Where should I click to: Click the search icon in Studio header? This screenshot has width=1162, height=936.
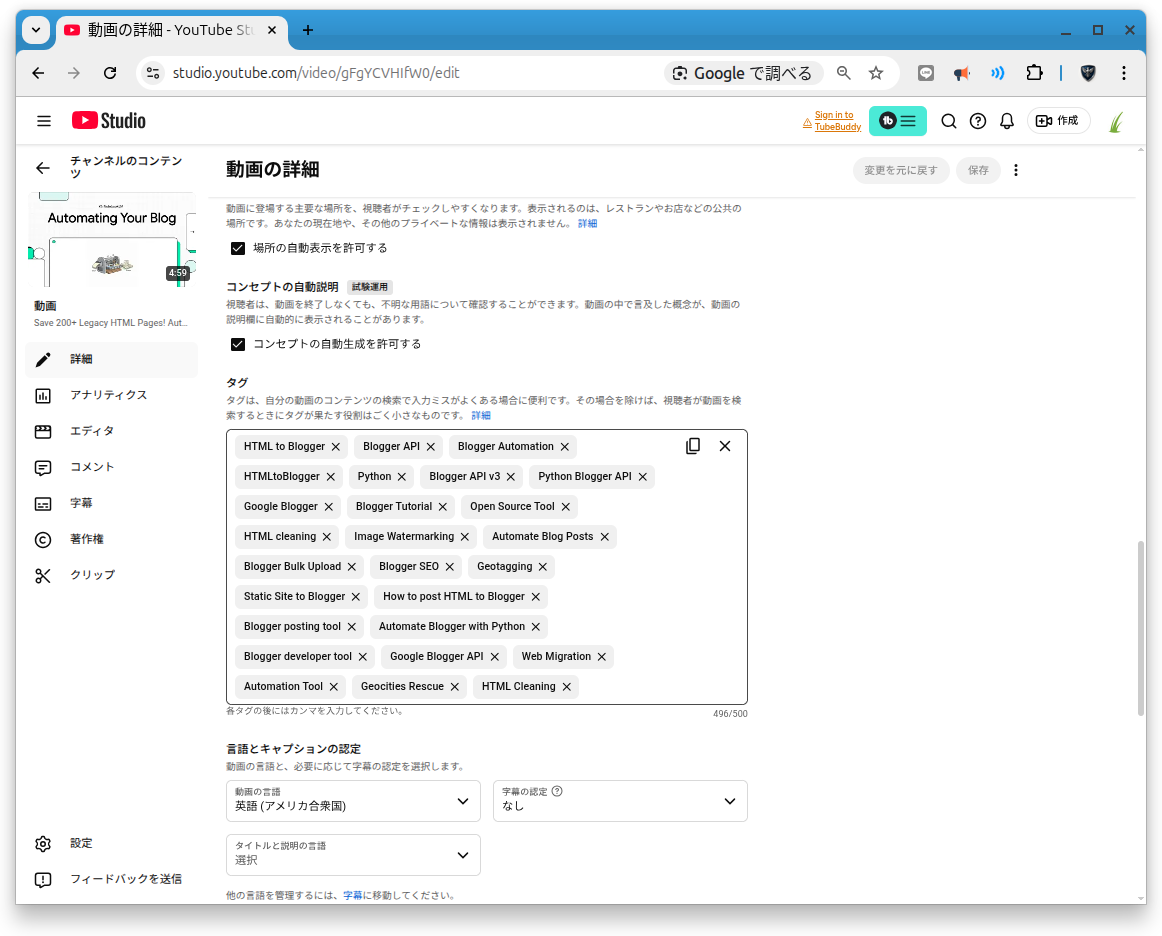pyautogui.click(x=949, y=121)
